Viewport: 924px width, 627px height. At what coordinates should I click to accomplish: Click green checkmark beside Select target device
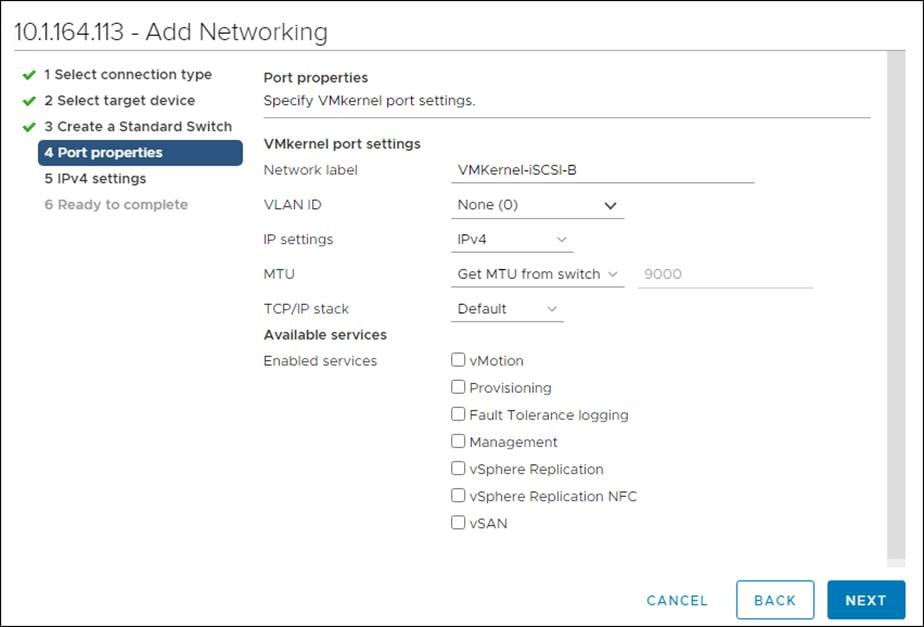coord(29,101)
